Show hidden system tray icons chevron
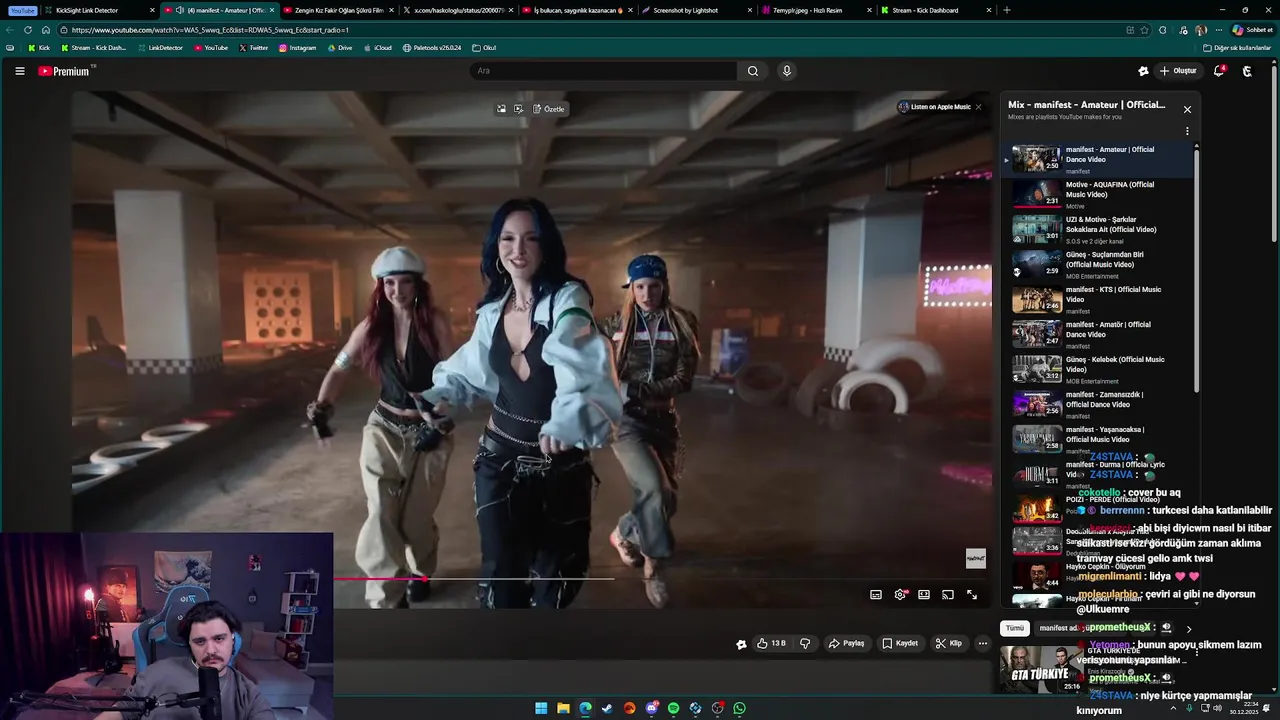This screenshot has width=1280, height=720. coord(1173,708)
